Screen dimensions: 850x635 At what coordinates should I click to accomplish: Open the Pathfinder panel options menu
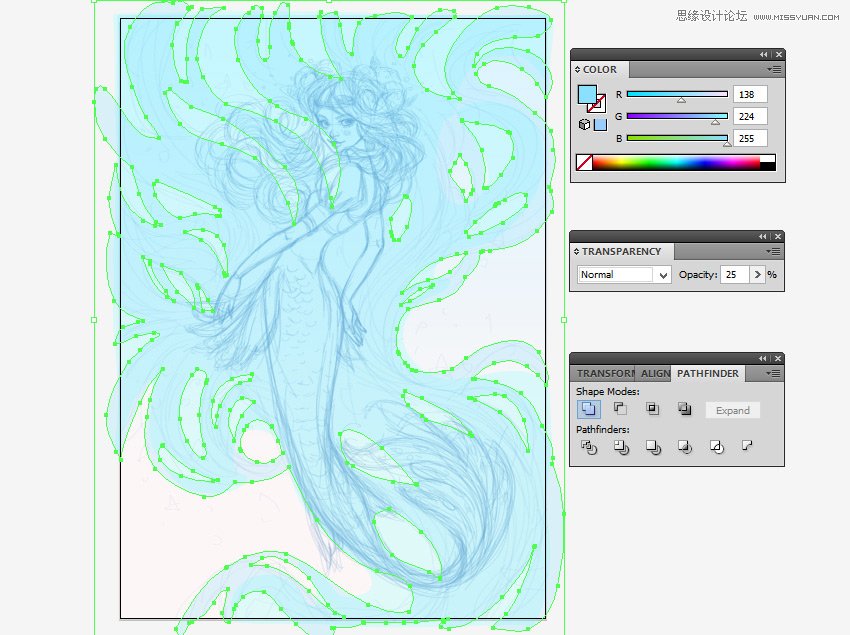coord(773,373)
